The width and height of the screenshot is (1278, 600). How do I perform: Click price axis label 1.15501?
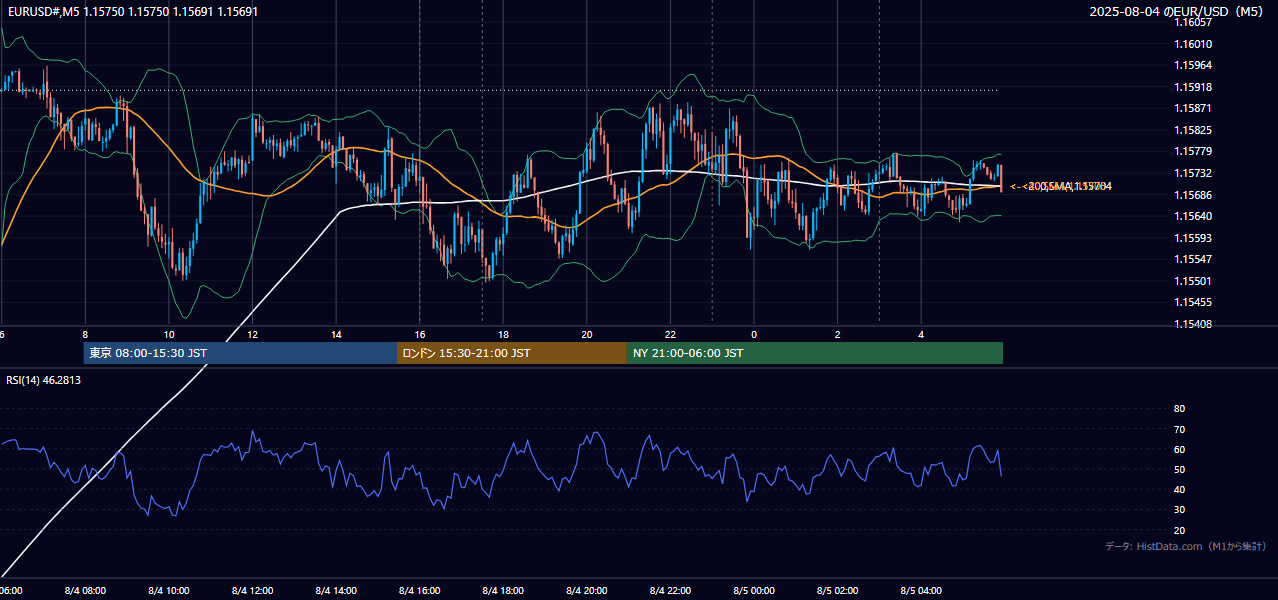1192,281
